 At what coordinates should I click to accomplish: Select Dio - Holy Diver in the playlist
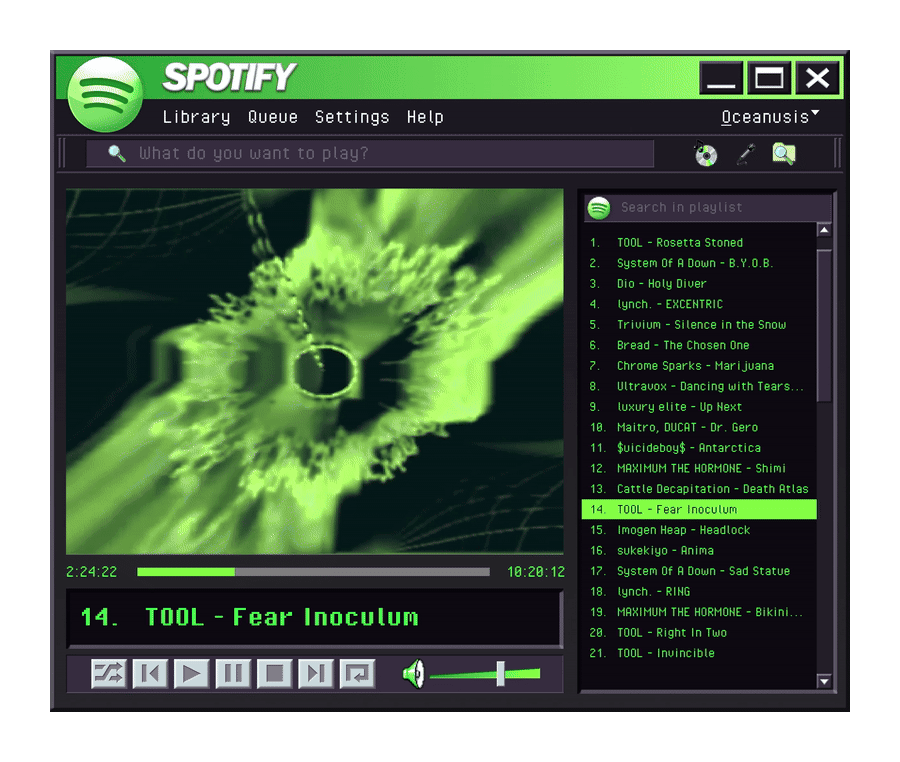pyautogui.click(x=661, y=284)
